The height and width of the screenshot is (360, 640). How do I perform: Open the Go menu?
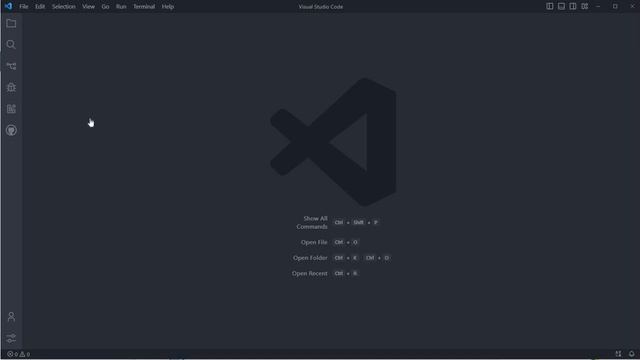click(105, 7)
